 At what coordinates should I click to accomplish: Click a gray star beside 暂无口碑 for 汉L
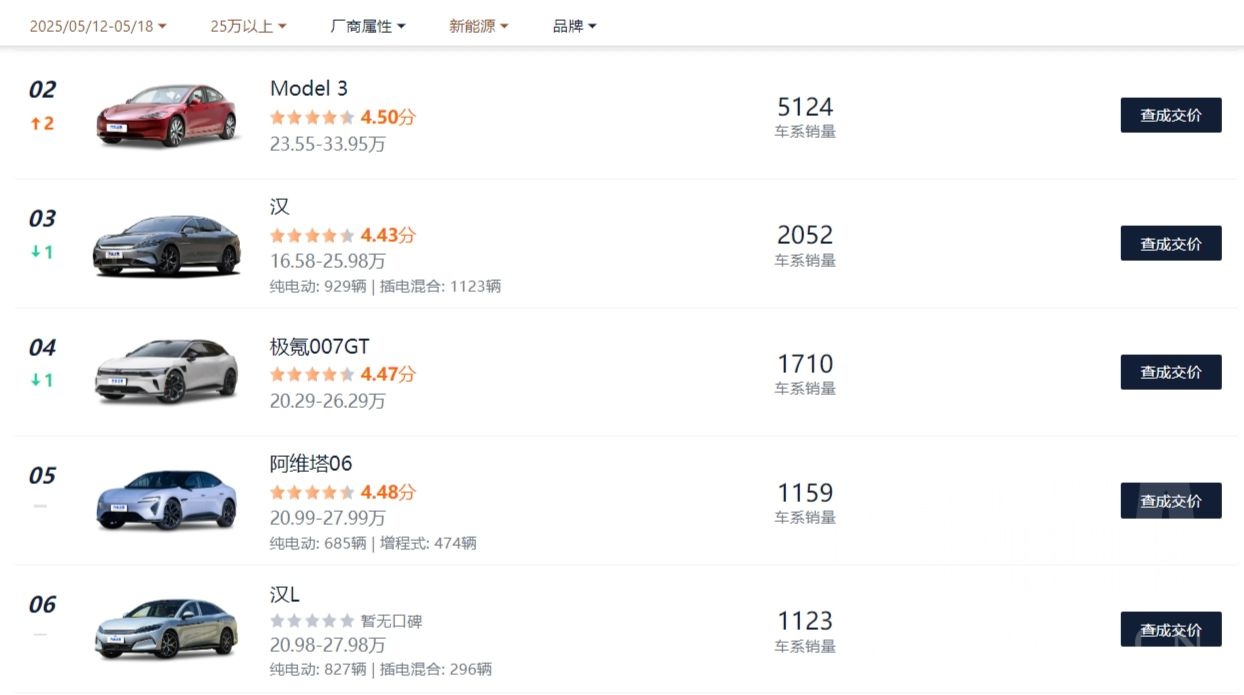pos(277,621)
